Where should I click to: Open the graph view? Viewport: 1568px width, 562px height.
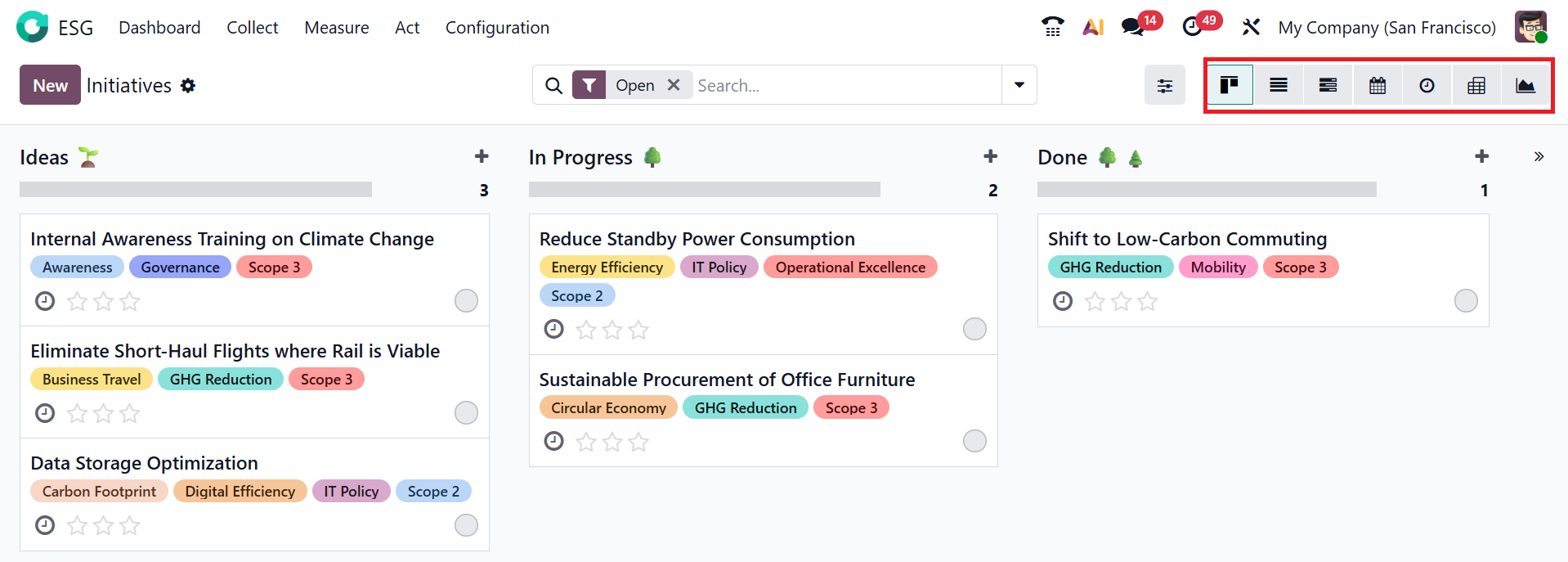pyautogui.click(x=1525, y=85)
